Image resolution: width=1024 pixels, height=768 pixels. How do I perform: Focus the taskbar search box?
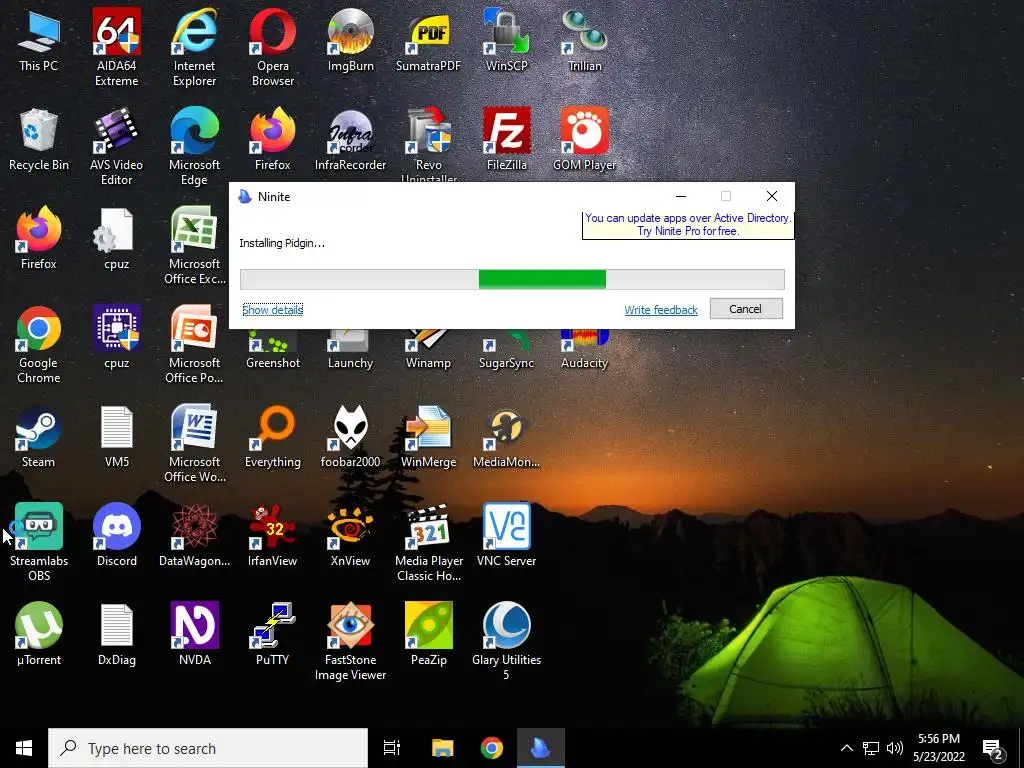[208, 748]
